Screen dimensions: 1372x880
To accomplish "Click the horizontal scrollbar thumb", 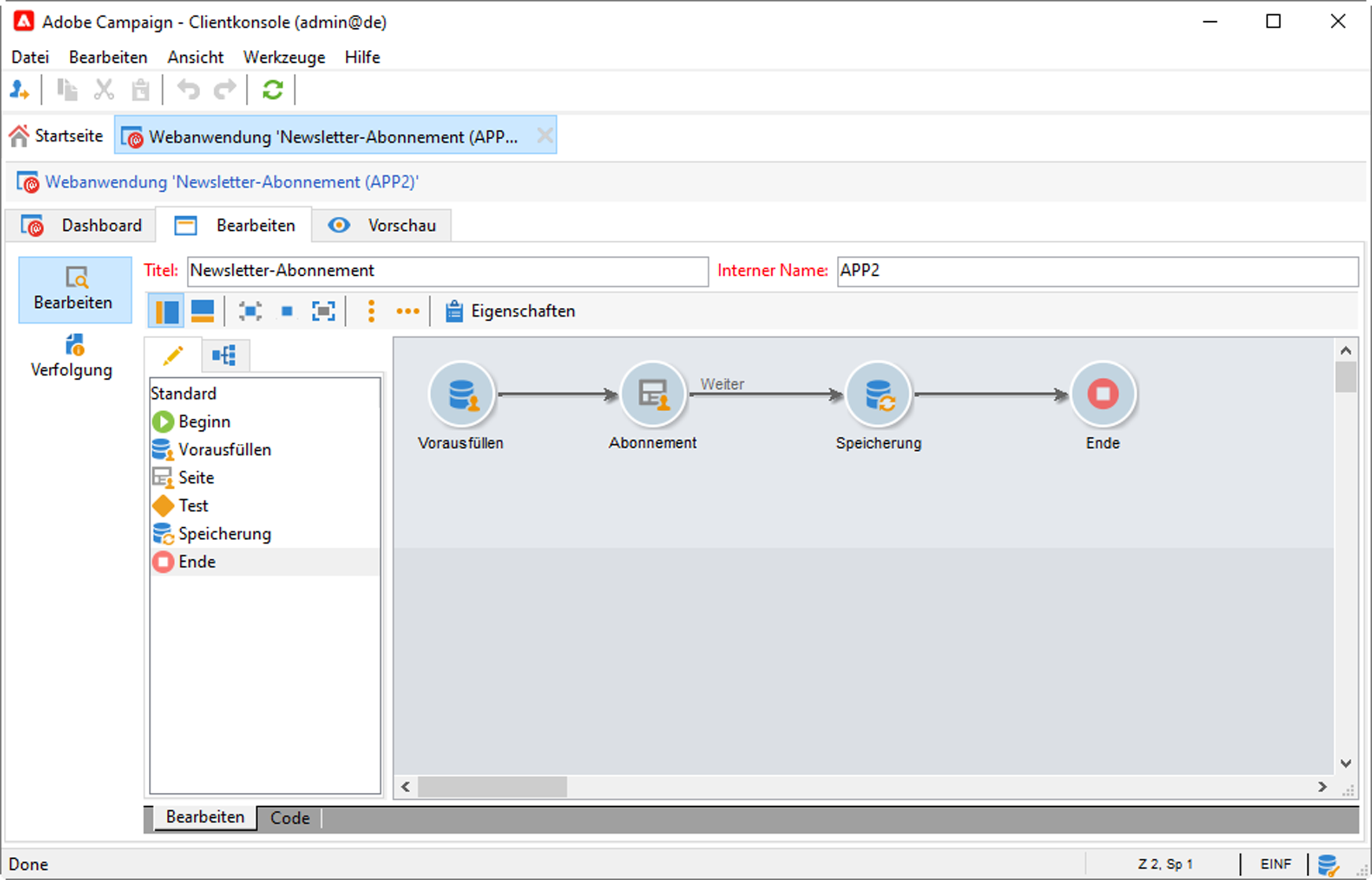I will 492,787.
